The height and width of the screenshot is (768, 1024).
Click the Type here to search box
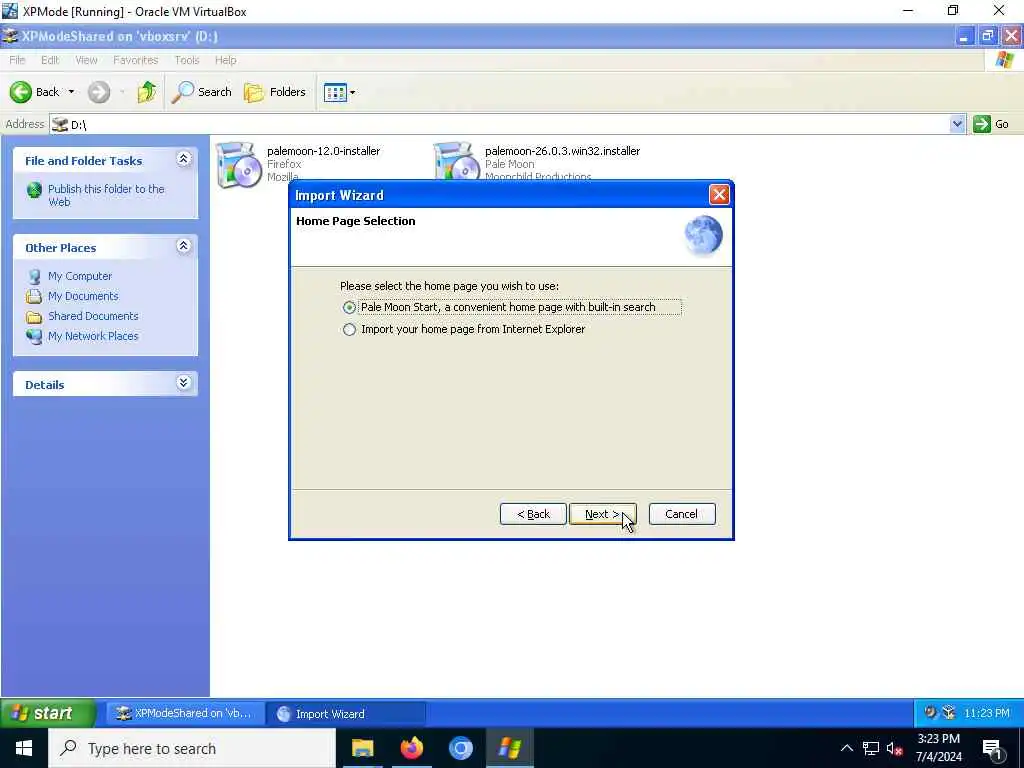[192, 748]
